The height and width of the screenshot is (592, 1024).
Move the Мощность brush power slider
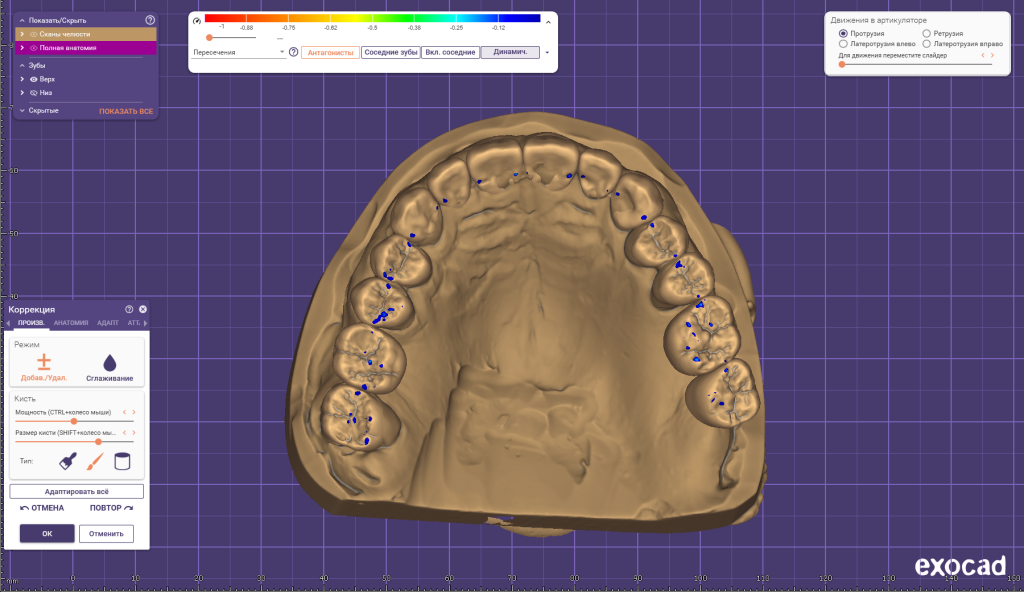73,421
